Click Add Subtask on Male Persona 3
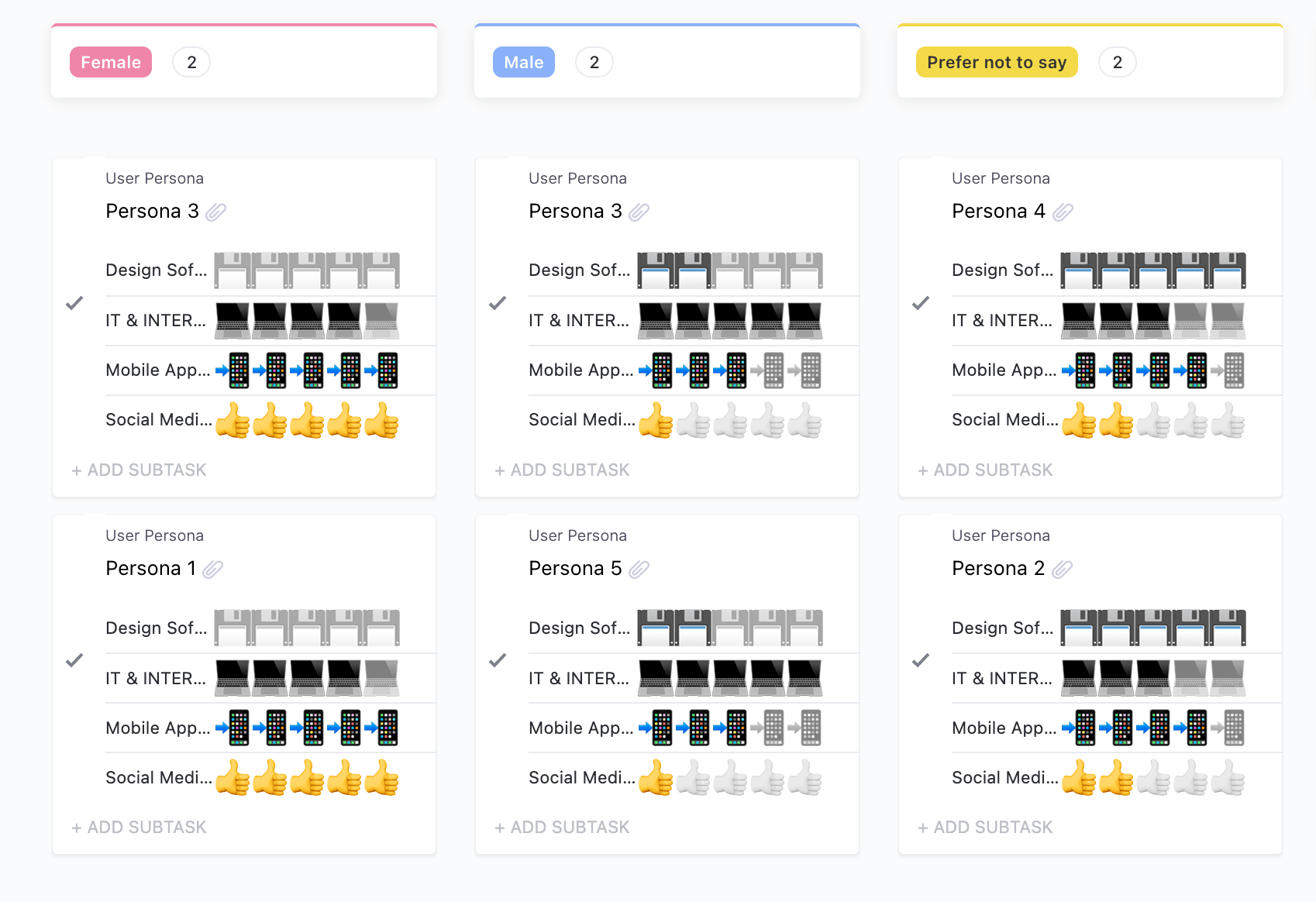1316x902 pixels. click(x=563, y=470)
